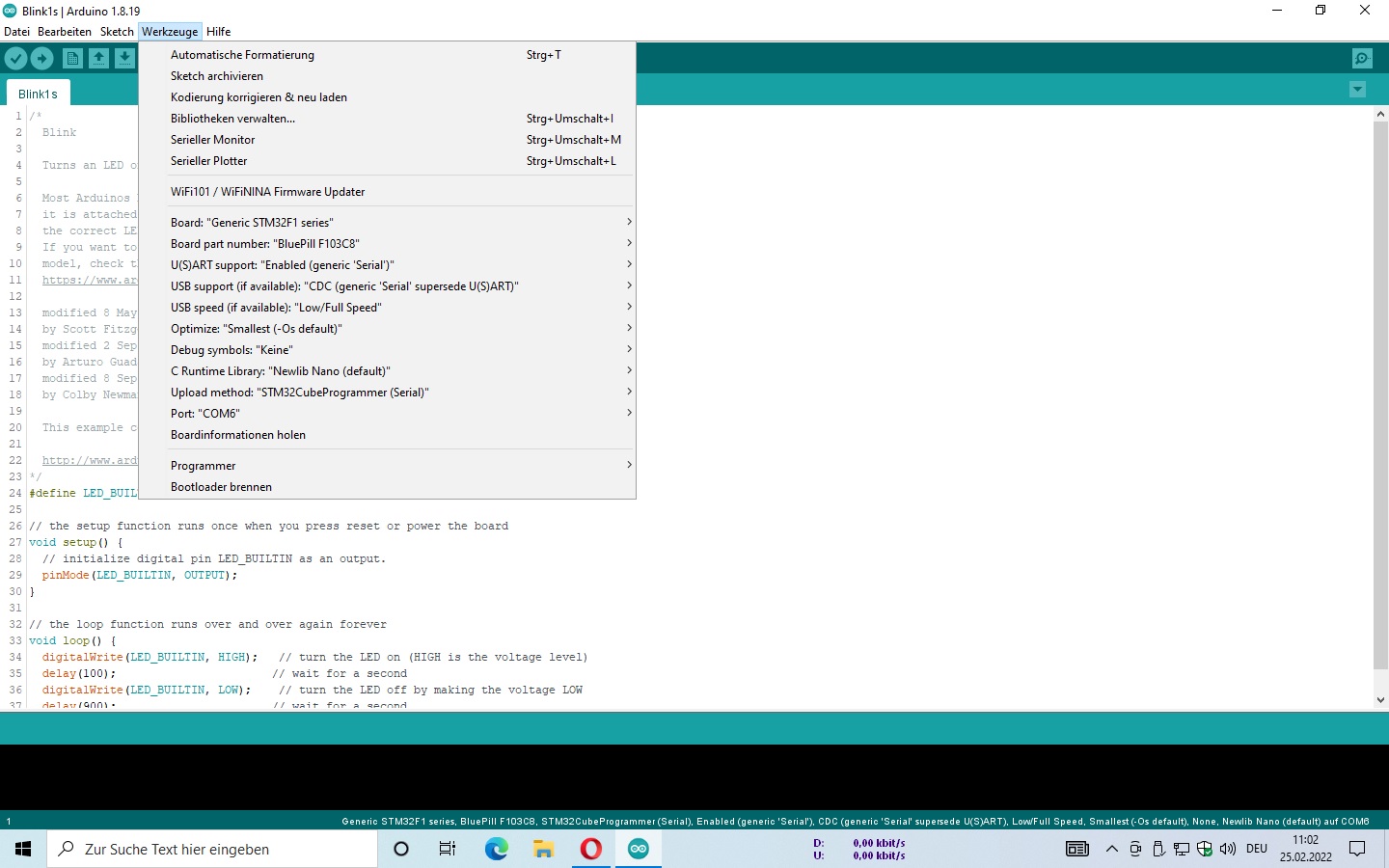Open the notification center icon

point(1357,849)
